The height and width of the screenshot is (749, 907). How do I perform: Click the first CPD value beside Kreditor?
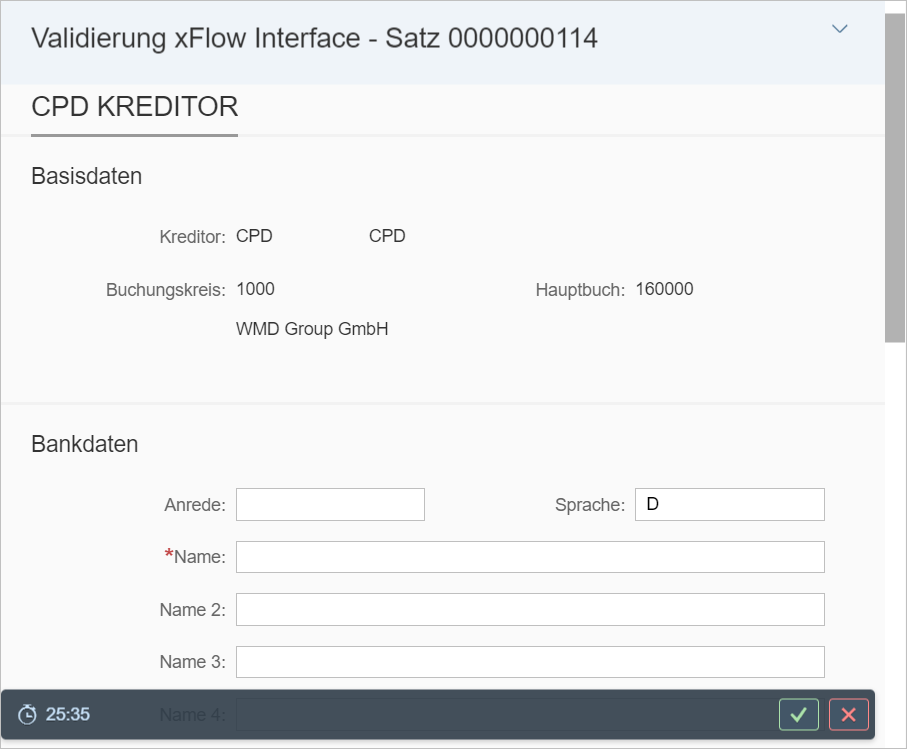[254, 237]
